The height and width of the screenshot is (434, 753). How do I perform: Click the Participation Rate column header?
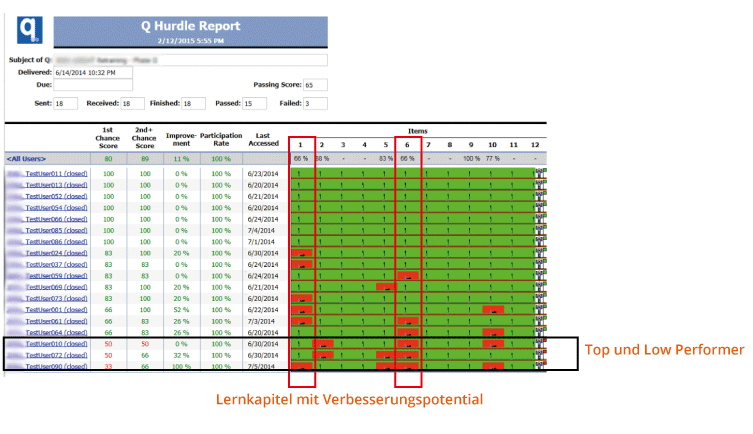(x=221, y=139)
